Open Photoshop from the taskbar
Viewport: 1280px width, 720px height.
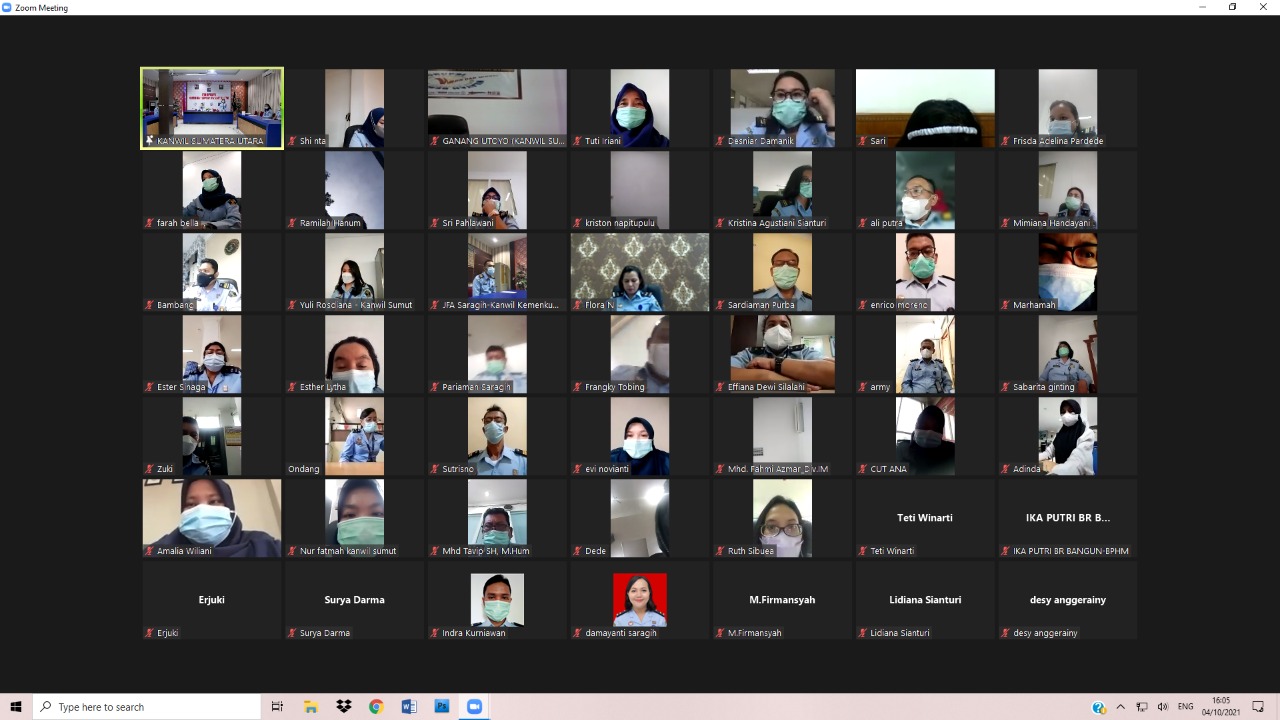tap(441, 707)
